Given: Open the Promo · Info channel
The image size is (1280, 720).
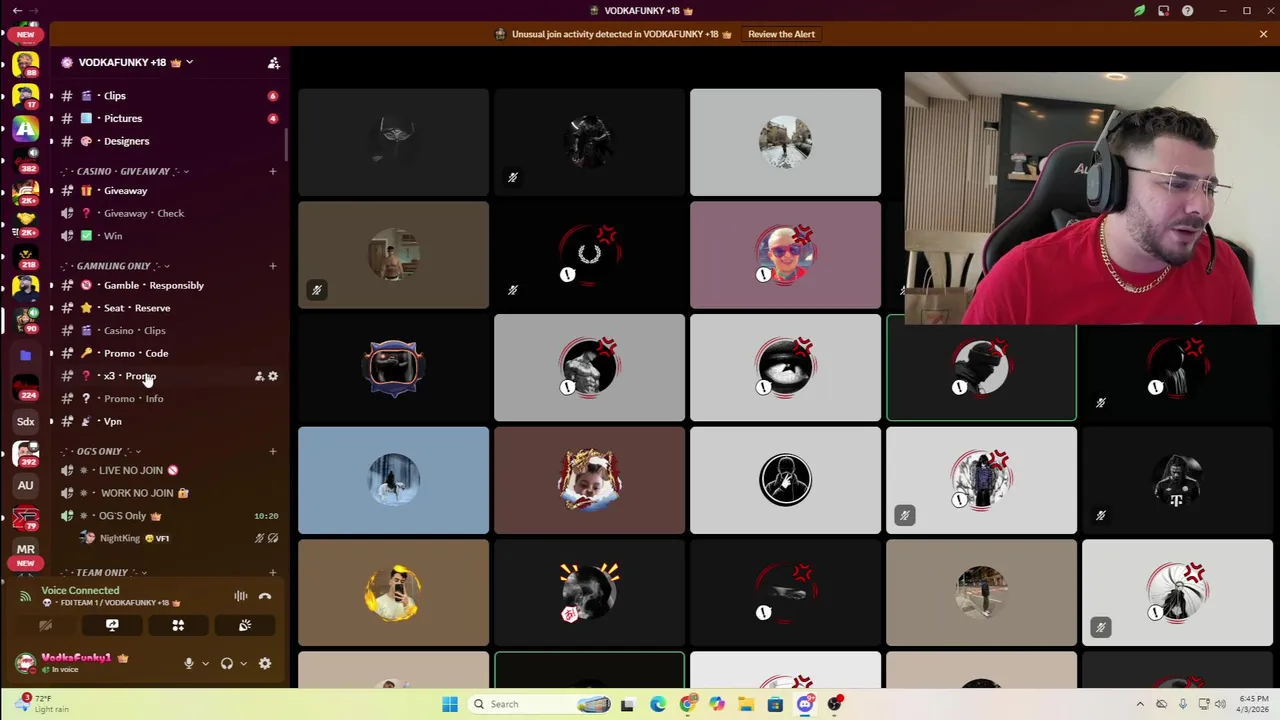Looking at the screenshot, I should (x=168, y=398).
